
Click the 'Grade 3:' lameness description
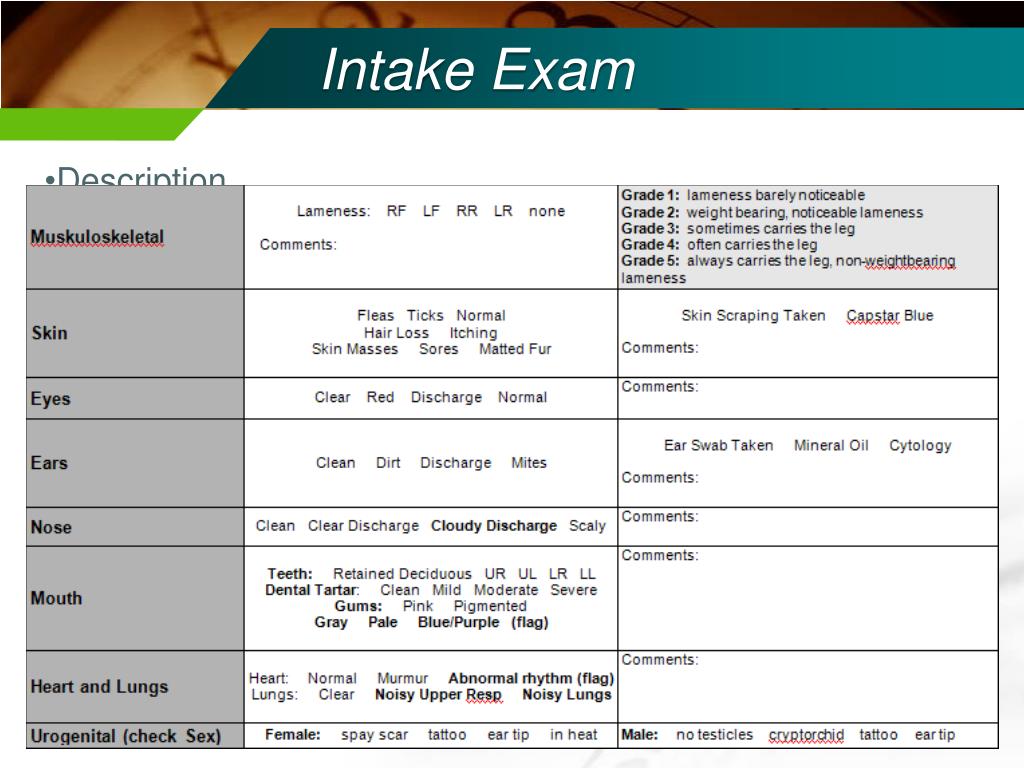[x=738, y=229]
